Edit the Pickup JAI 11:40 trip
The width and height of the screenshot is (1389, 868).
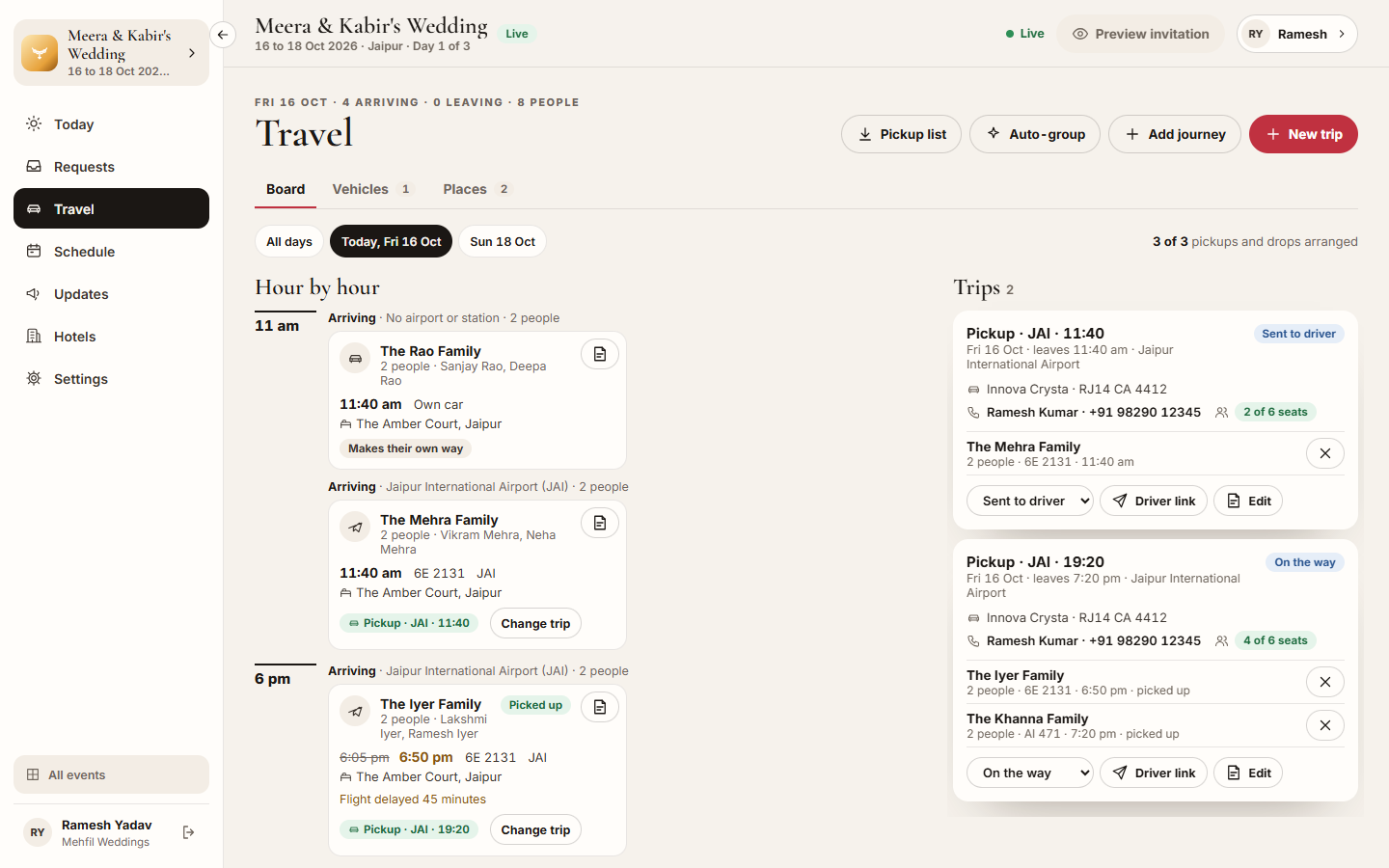[x=1248, y=501]
